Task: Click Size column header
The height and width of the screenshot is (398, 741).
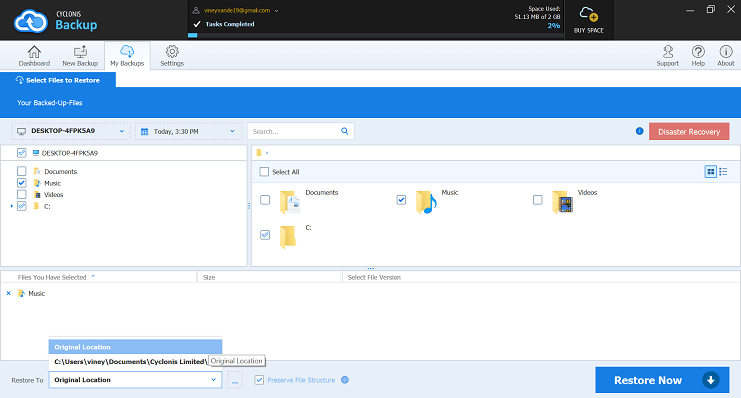Action: (209, 277)
